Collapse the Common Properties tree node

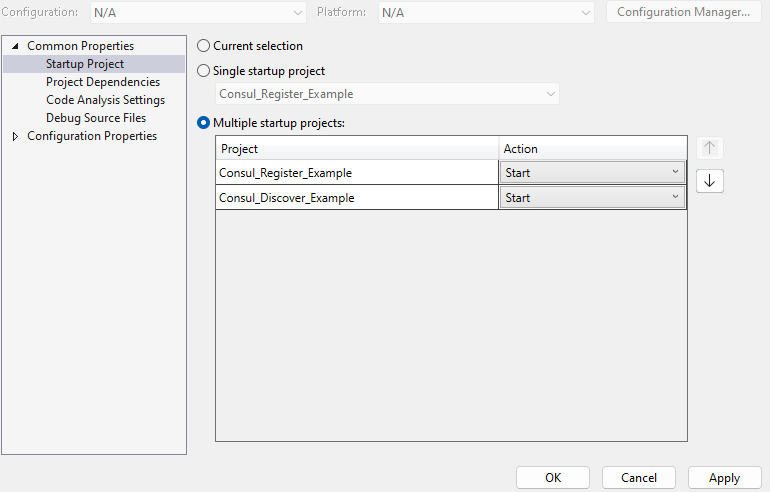(16, 46)
